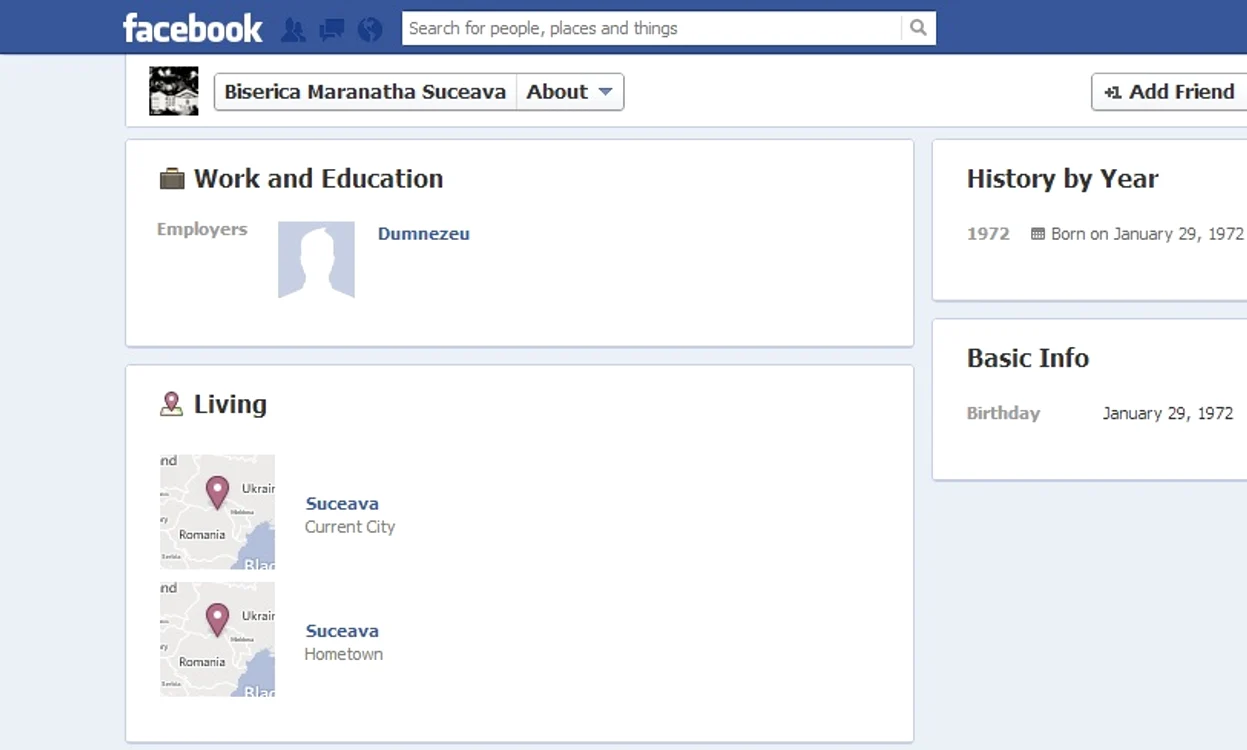Open the Work and Education heading
This screenshot has width=1247, height=750.
click(x=318, y=178)
